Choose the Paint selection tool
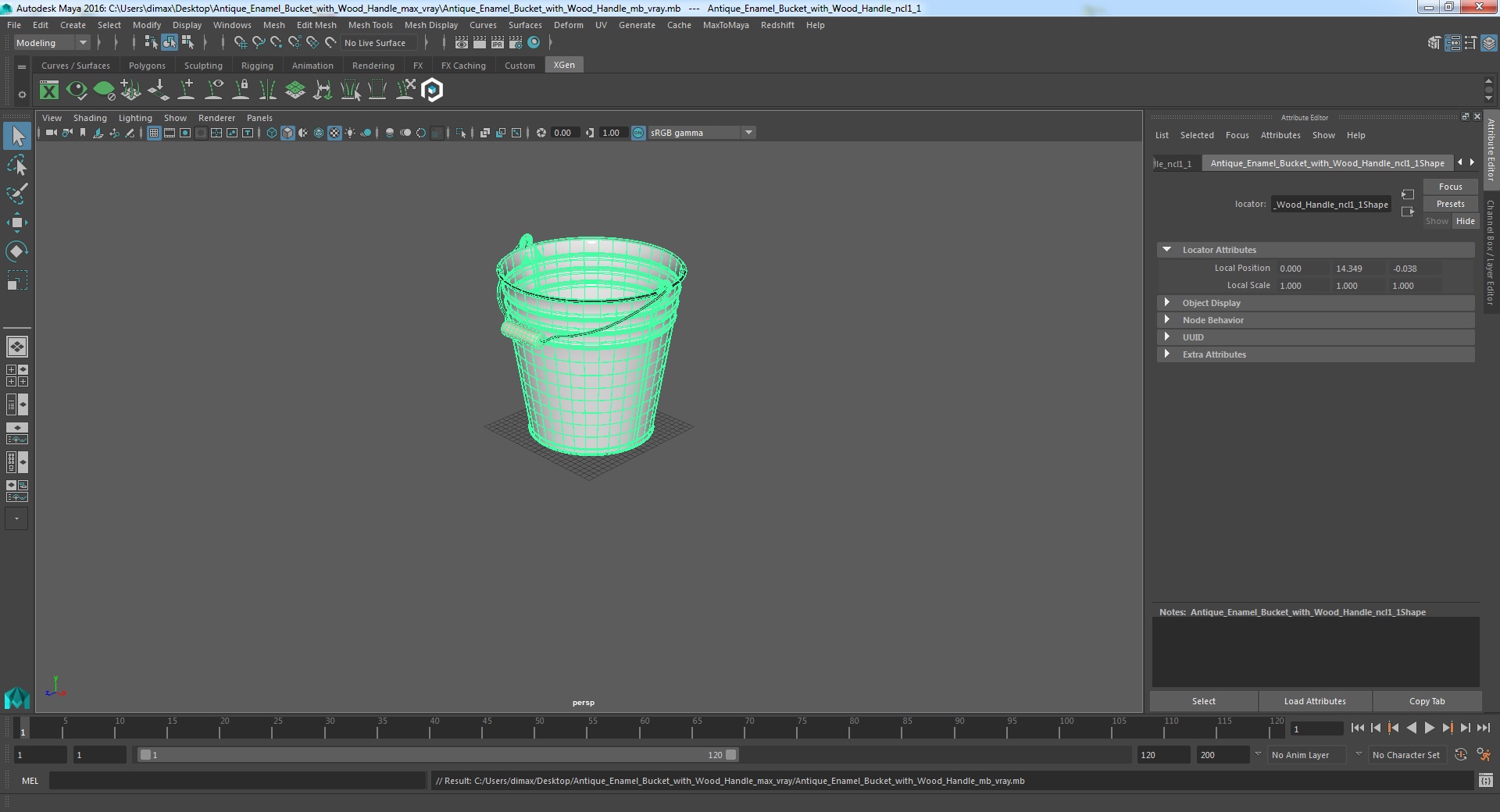The image size is (1500, 812). [x=16, y=194]
